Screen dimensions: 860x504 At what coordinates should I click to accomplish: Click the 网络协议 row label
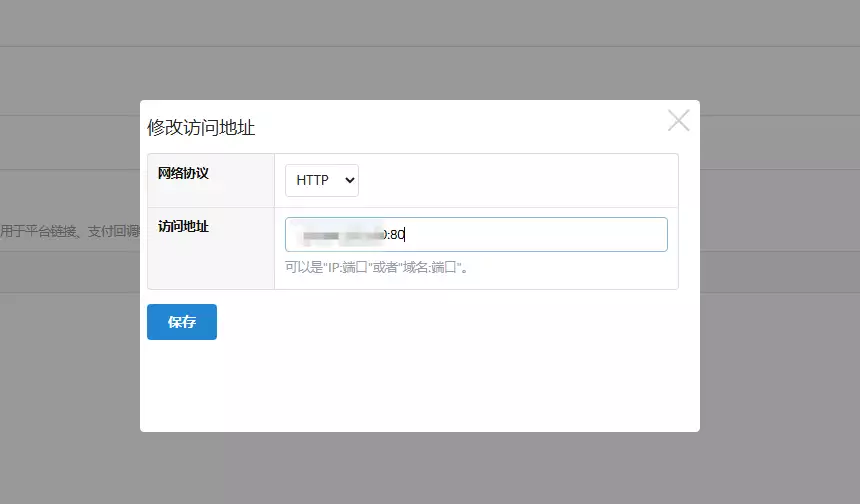(x=183, y=173)
